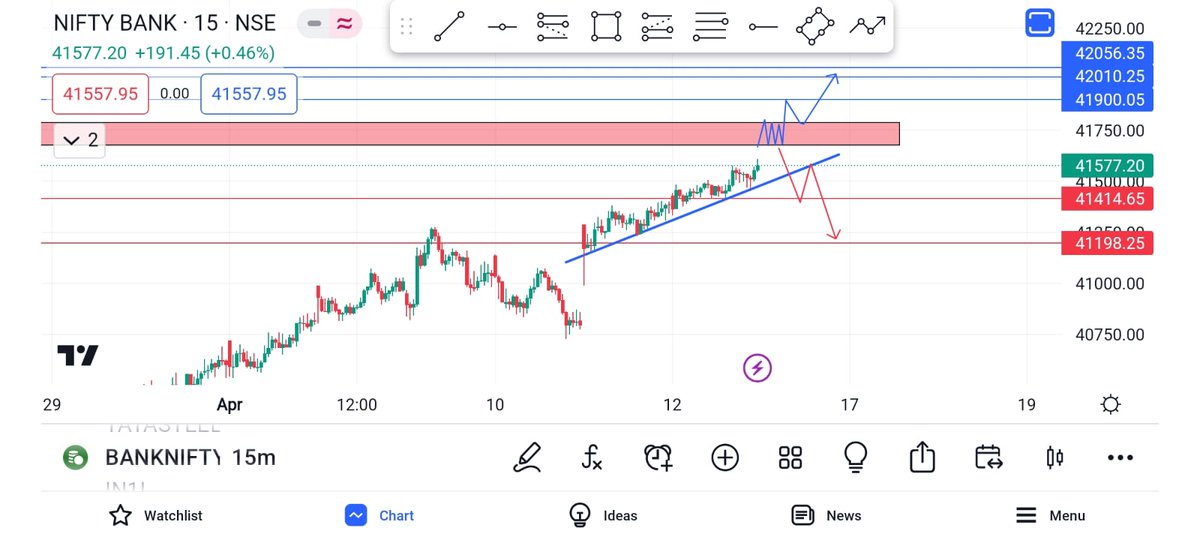Grab the drawing toolbar drag handle
The width and height of the screenshot is (1200, 540).
tap(406, 27)
